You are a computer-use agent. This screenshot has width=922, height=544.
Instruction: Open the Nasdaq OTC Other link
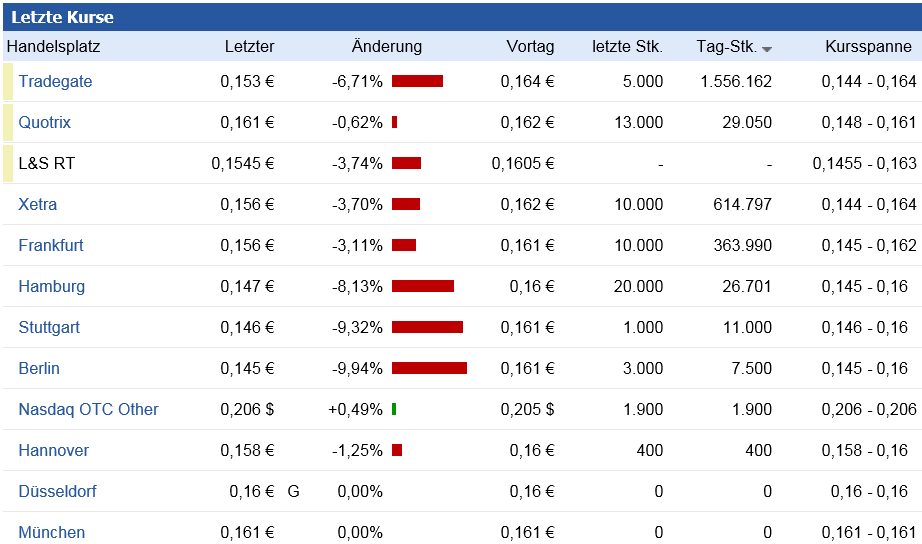[x=88, y=409]
